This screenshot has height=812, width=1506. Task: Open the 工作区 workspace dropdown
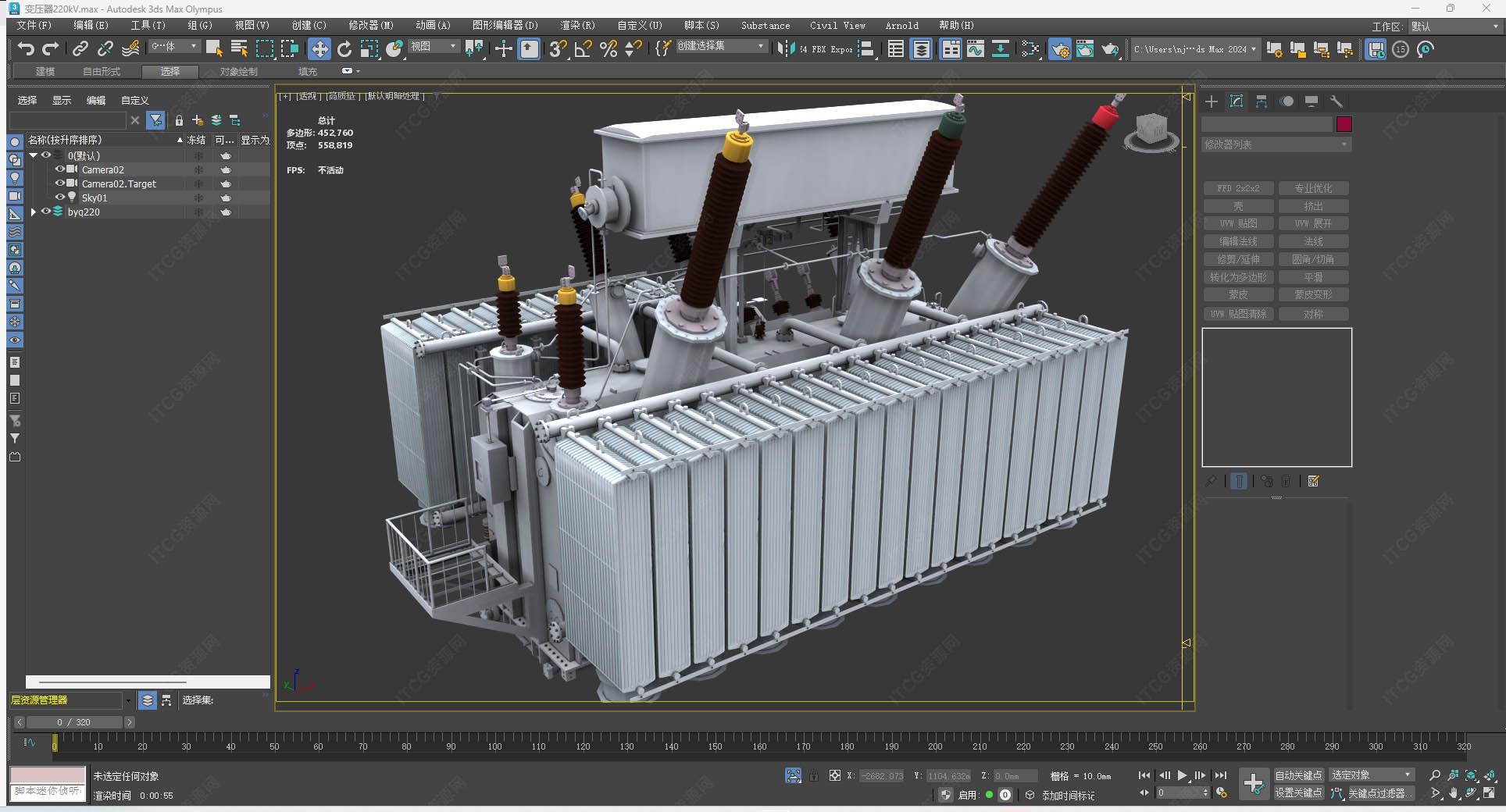(x=1454, y=27)
